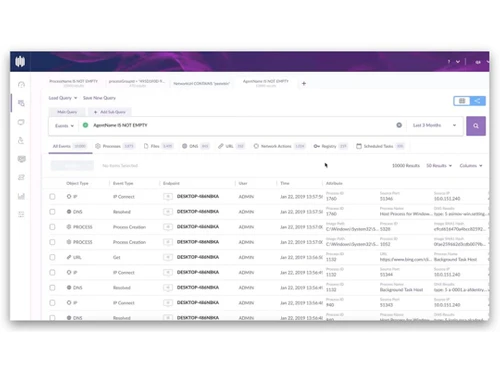Click the document icon on Files tab
Screen dimensions: 500x375
146,146
